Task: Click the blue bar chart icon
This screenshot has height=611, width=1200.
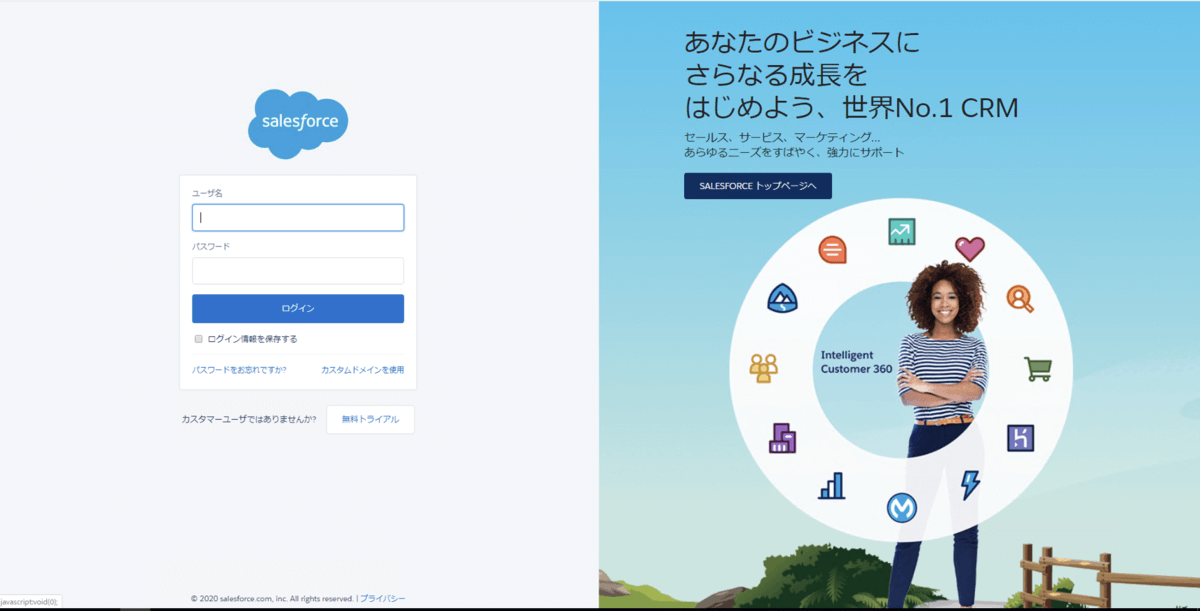Action: tap(832, 486)
